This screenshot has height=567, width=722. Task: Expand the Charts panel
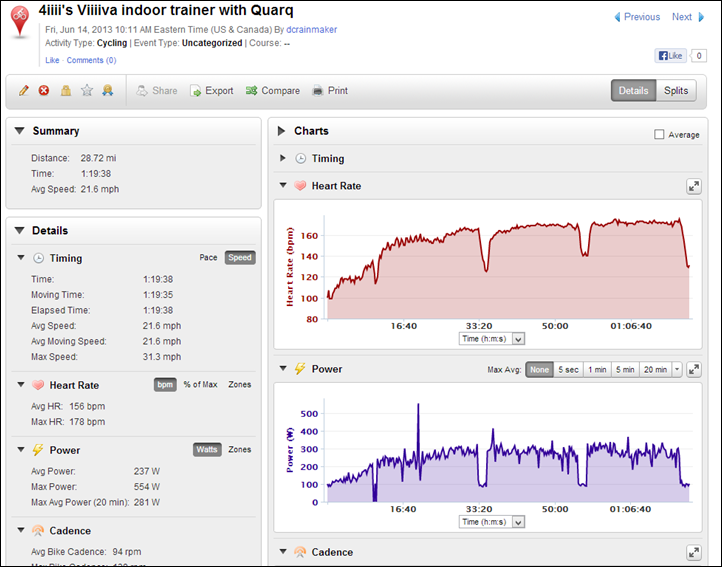pos(281,131)
